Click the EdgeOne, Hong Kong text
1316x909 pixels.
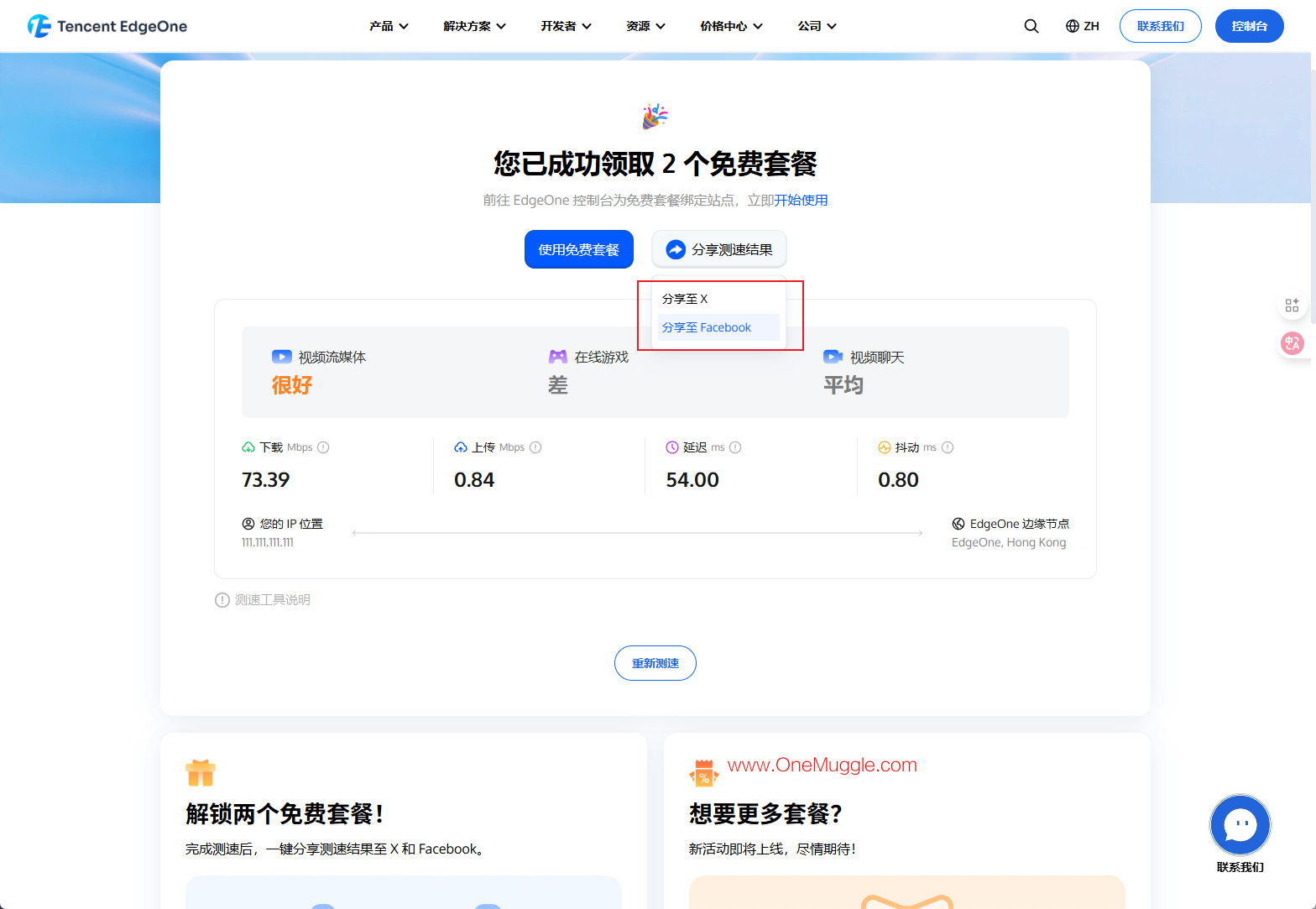click(1009, 542)
